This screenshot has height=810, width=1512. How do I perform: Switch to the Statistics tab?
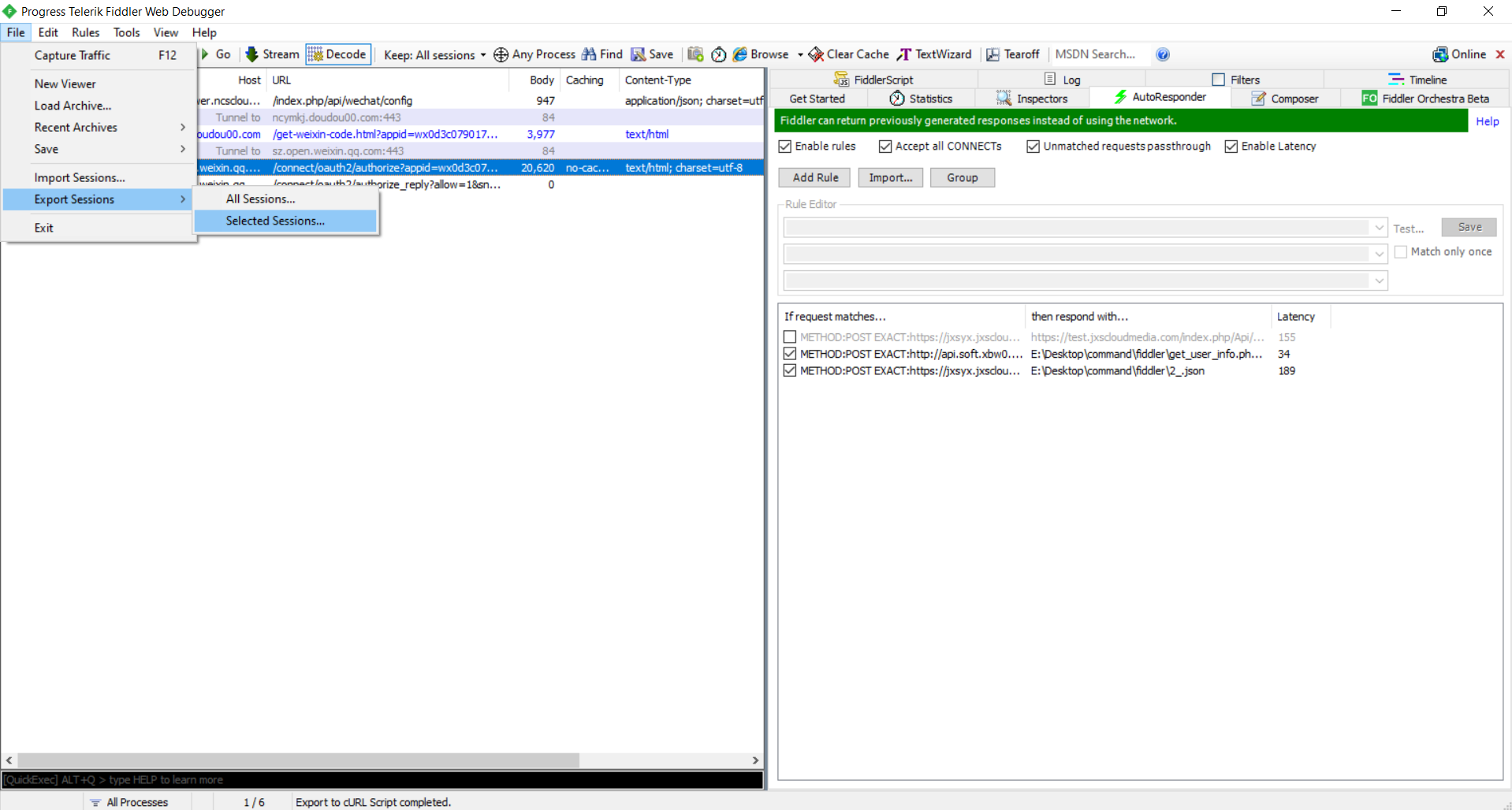click(921, 98)
